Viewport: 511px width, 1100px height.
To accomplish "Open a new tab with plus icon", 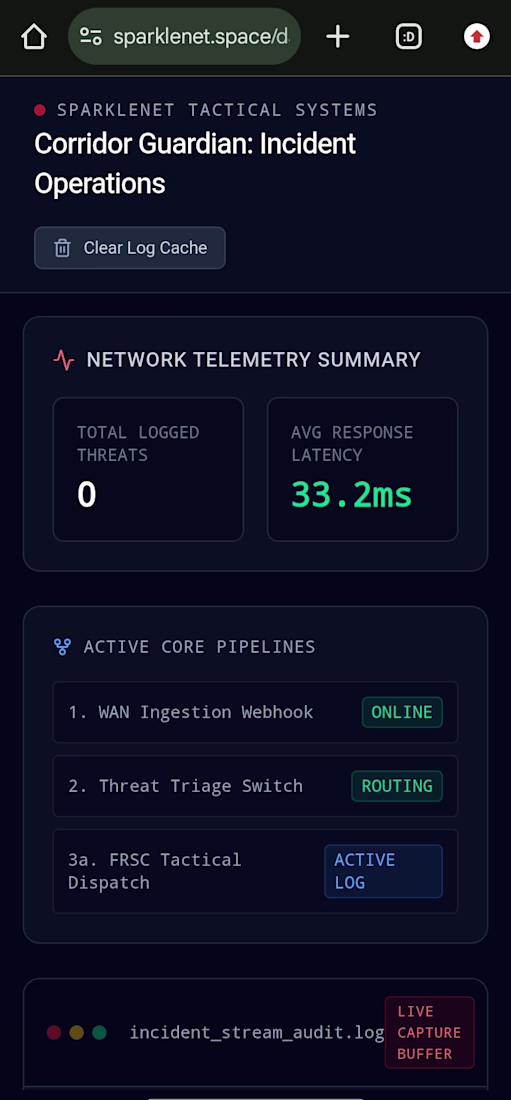I will point(338,36).
